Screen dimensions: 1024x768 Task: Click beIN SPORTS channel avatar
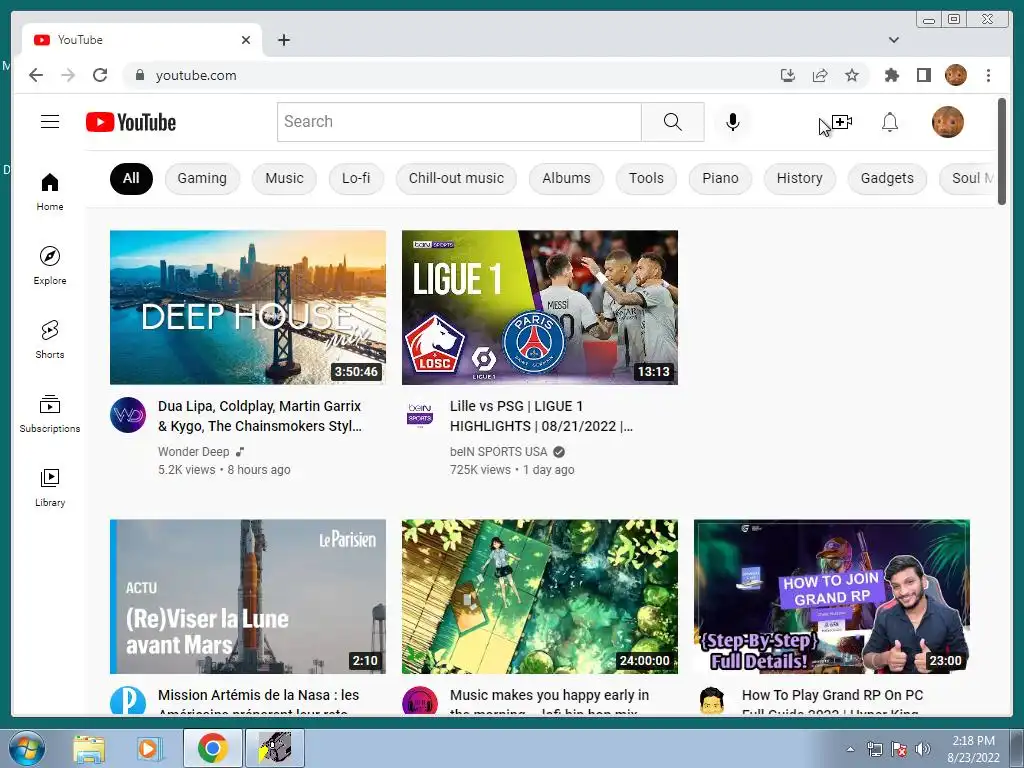420,415
